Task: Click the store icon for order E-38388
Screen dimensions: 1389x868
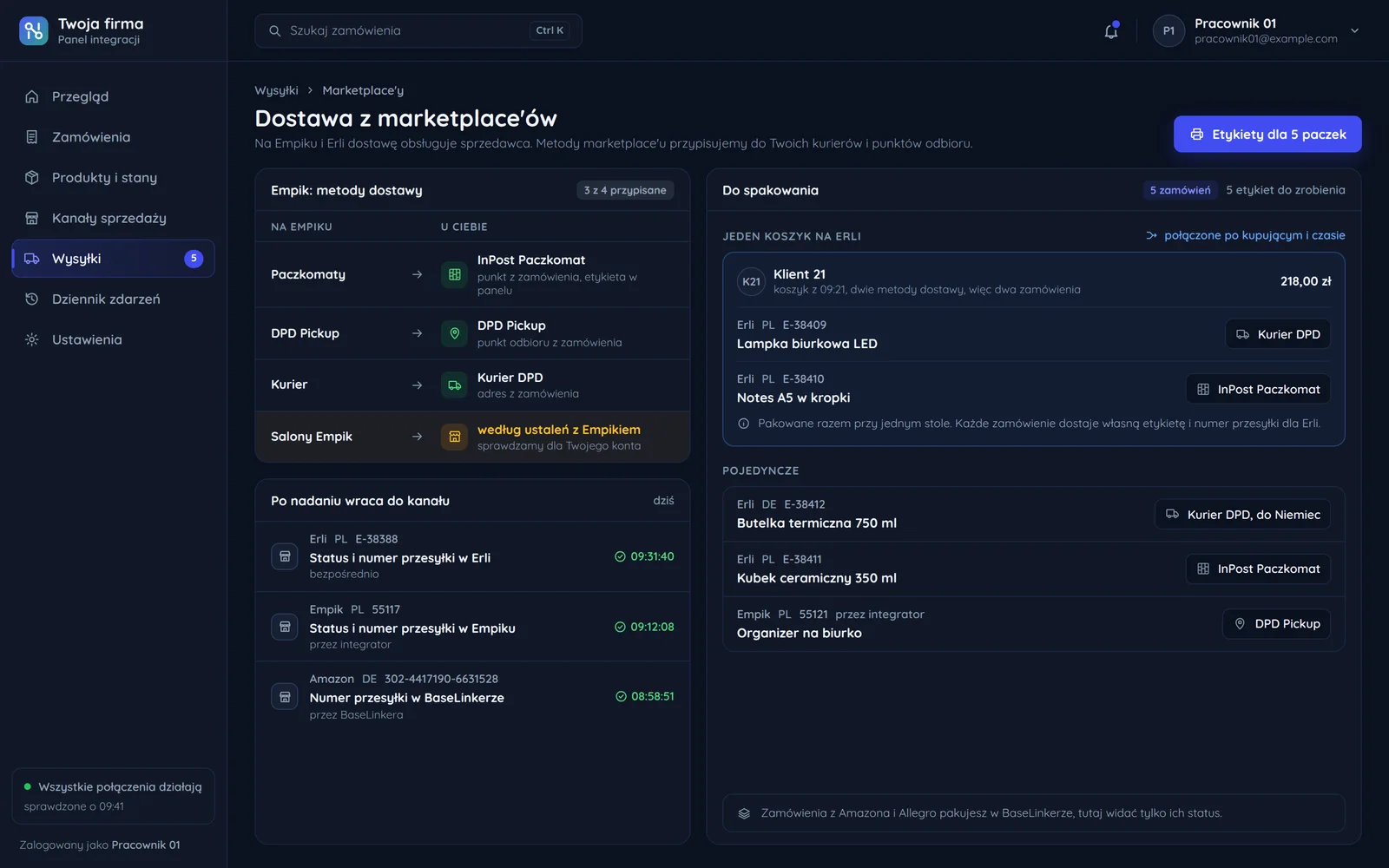Action: tap(285, 556)
